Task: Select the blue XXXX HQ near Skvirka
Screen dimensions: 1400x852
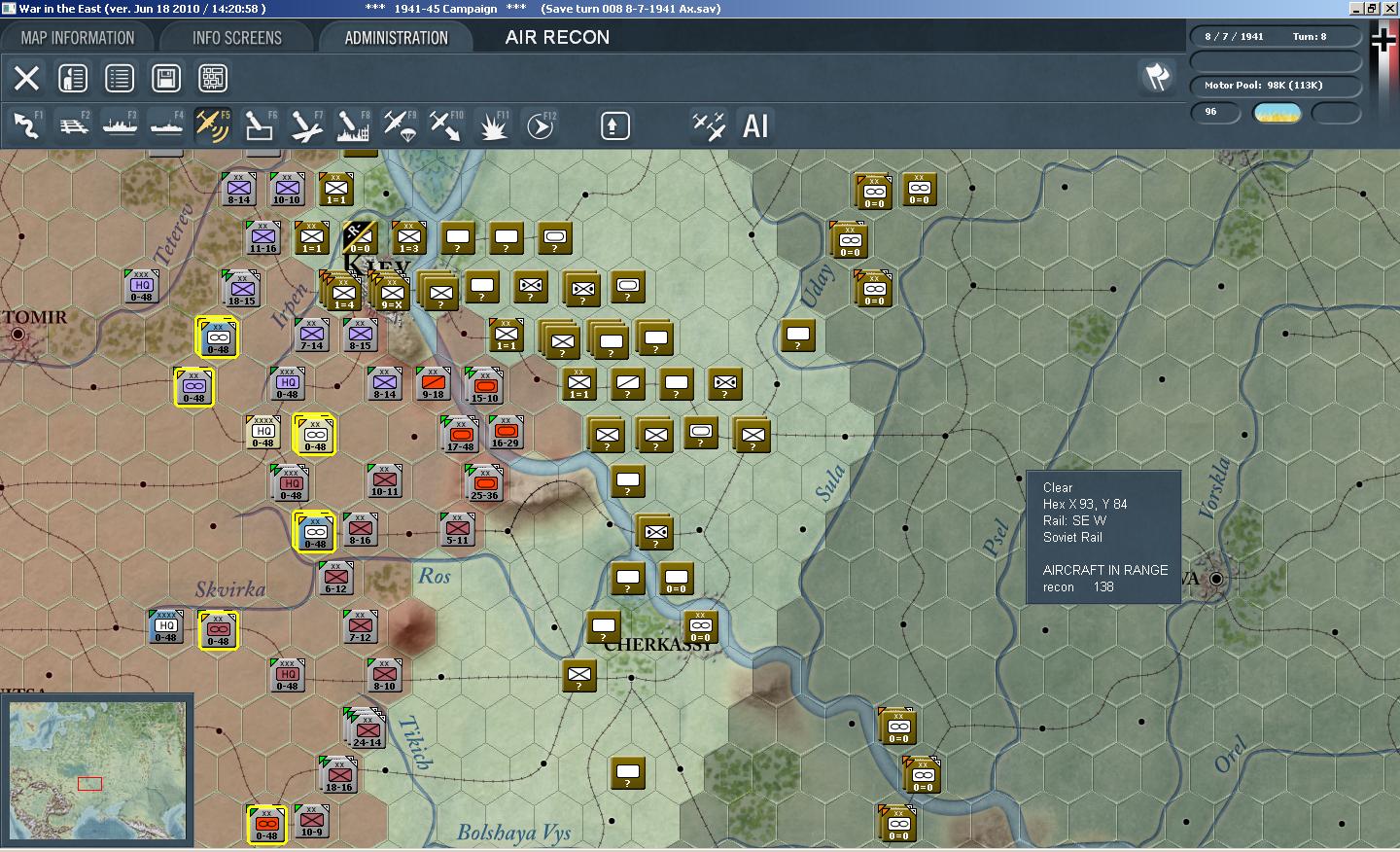Action: pos(165,626)
